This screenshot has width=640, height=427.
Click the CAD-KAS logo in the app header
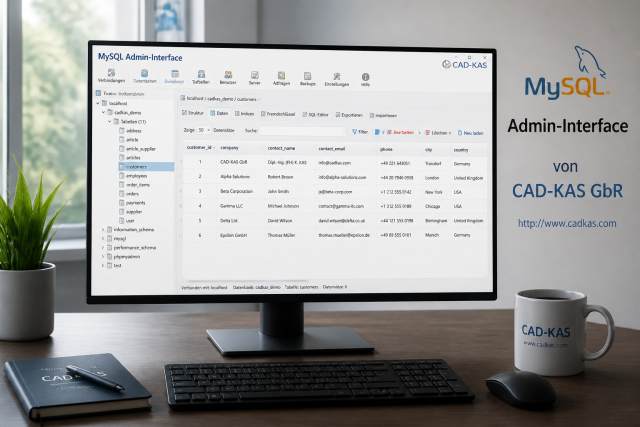[464, 64]
